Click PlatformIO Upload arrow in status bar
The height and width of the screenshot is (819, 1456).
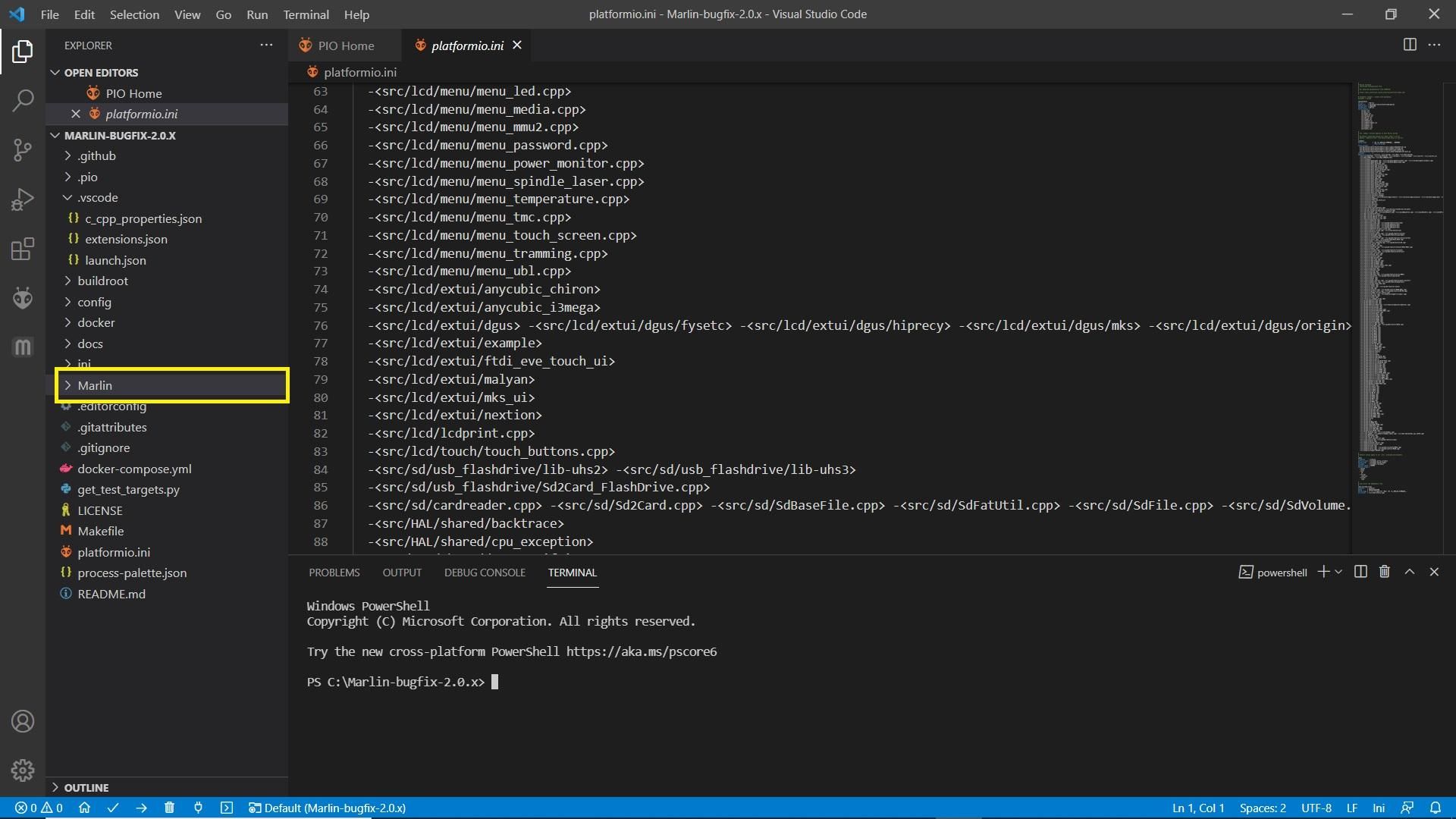pos(141,808)
